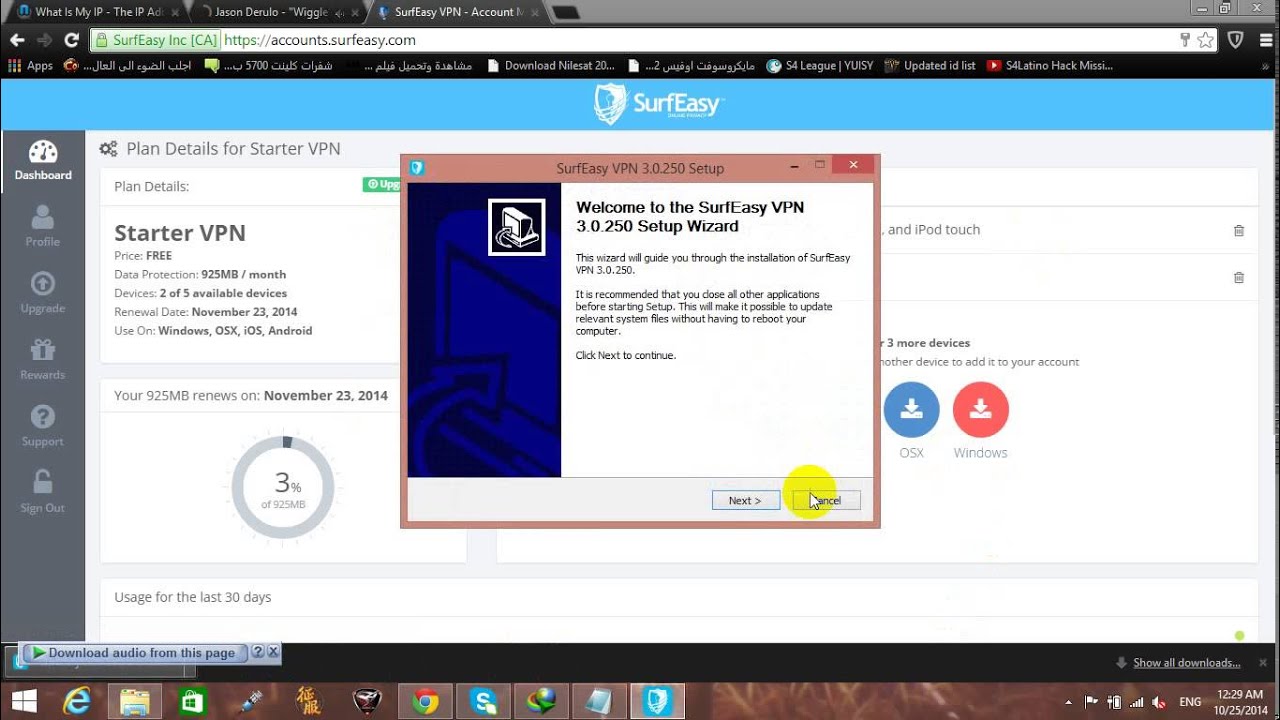
Task: Open Updated id list bookmark
Action: 931,66
